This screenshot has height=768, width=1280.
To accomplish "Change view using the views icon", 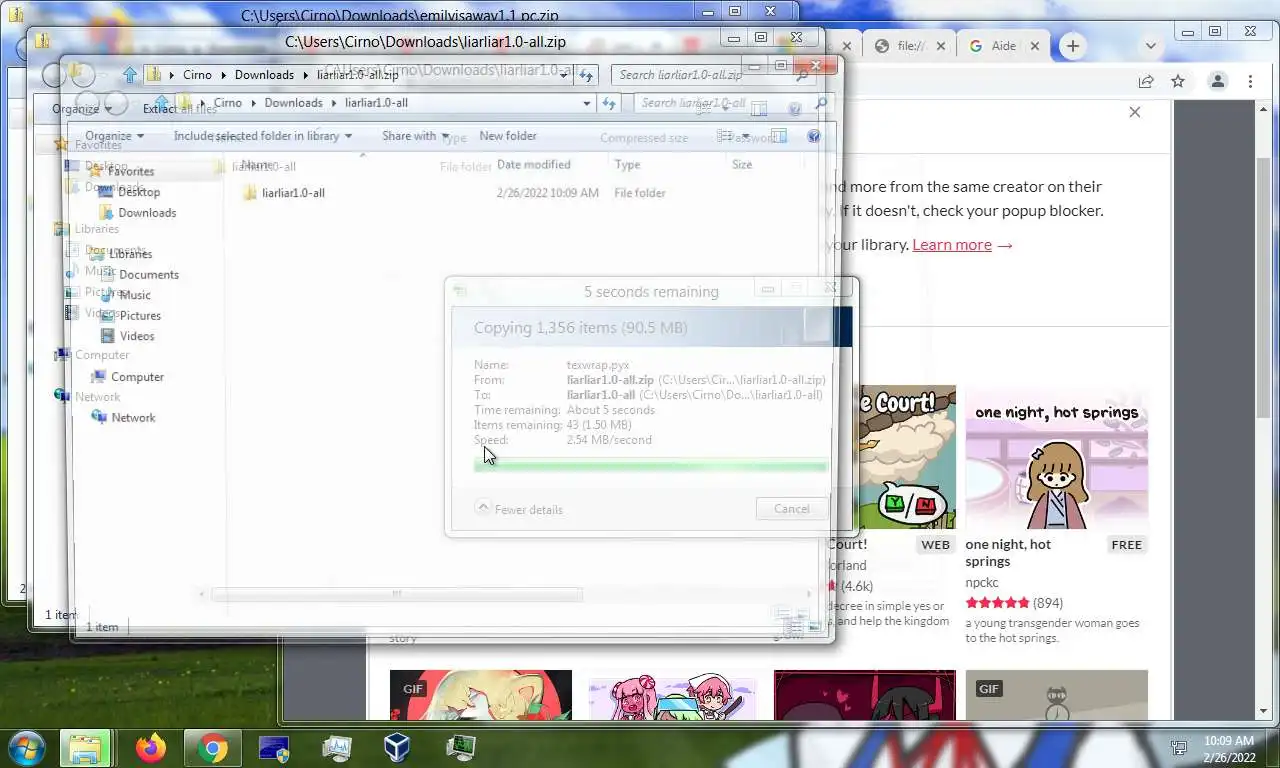I will (725, 136).
